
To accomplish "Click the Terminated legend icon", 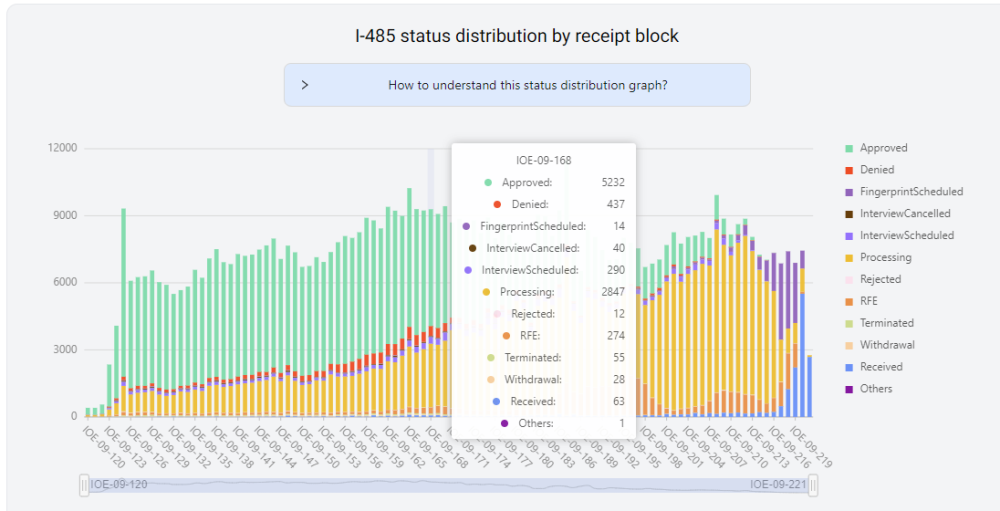I will [x=849, y=323].
